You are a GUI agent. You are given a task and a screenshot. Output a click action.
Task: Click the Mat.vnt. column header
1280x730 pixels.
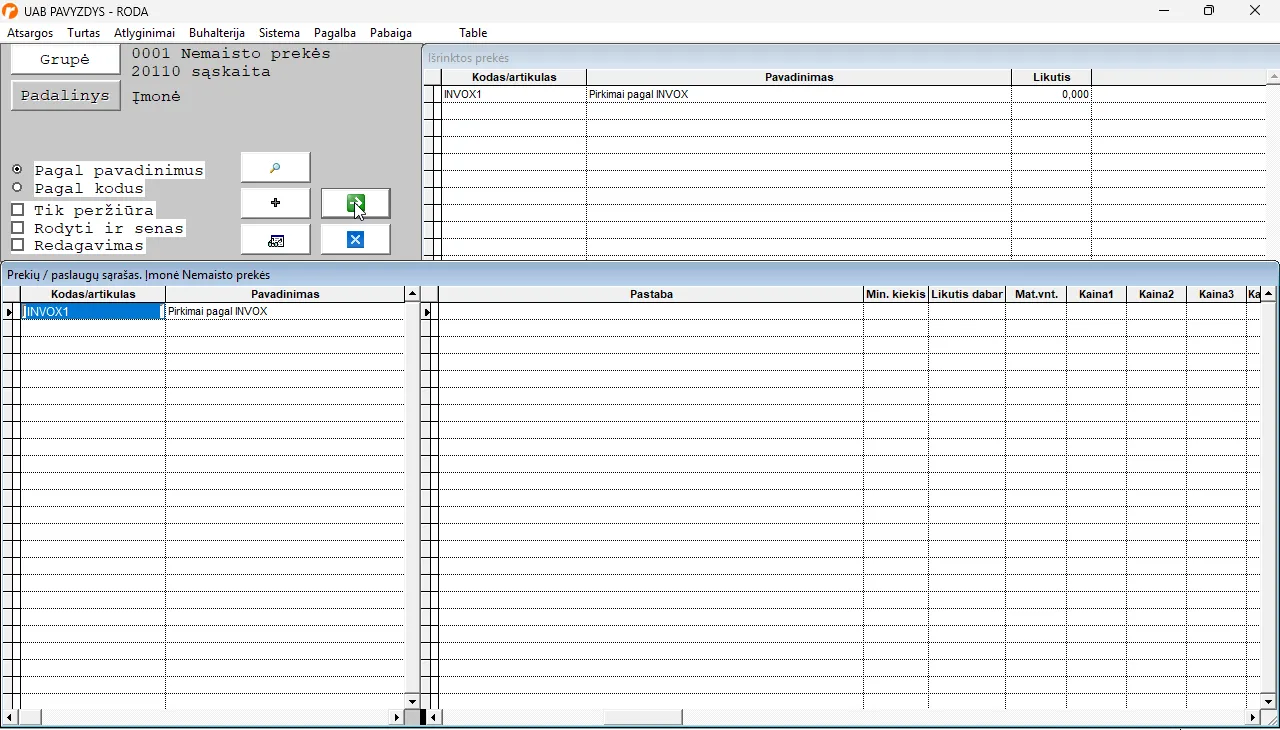click(1036, 294)
